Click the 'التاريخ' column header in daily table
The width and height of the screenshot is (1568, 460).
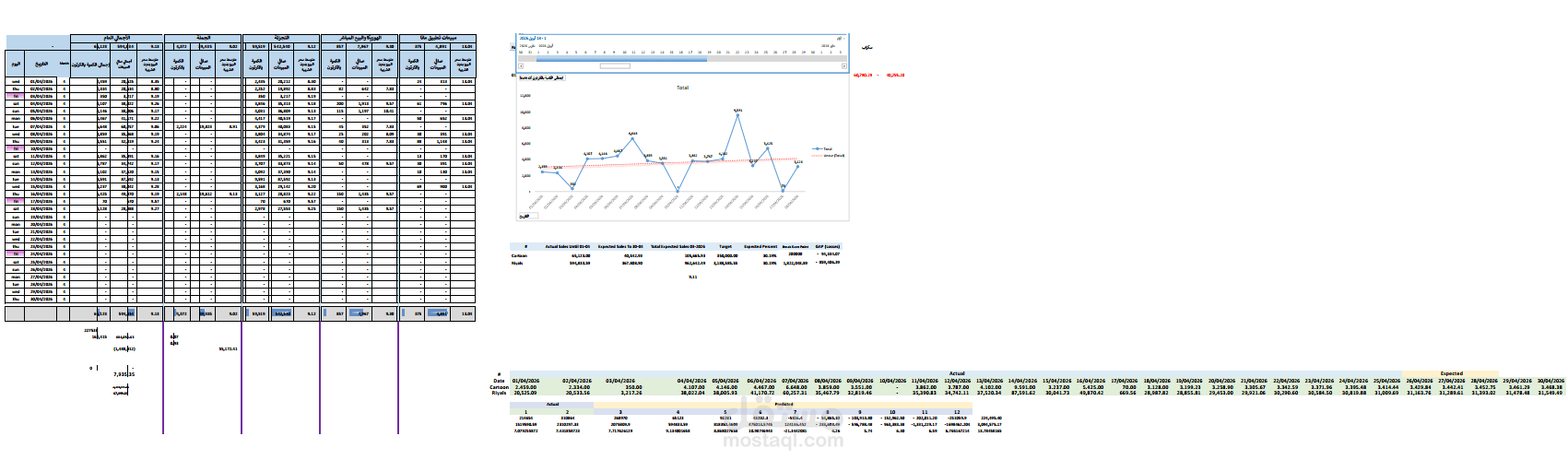[x=41, y=64]
